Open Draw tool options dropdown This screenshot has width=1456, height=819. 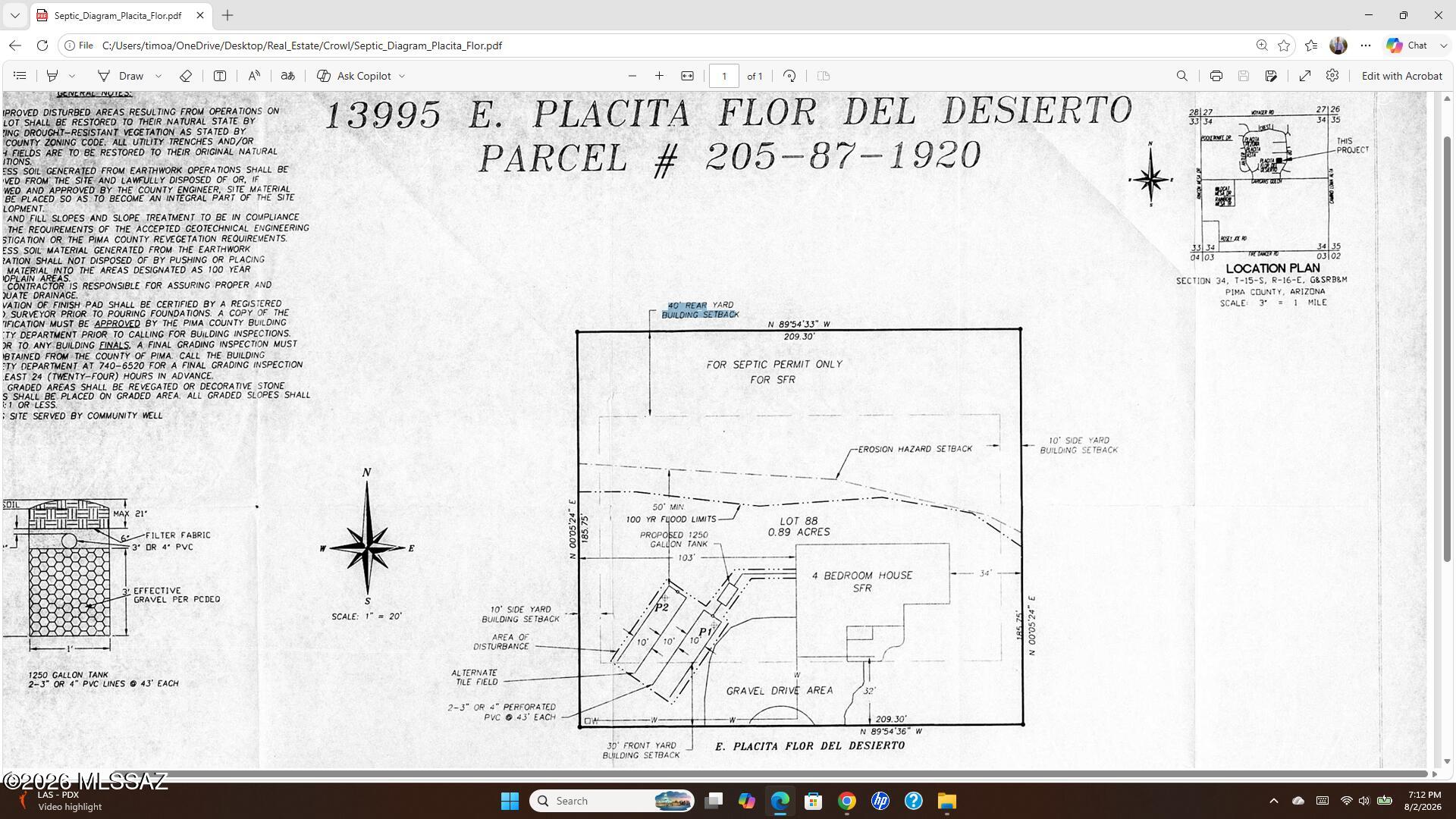(158, 76)
